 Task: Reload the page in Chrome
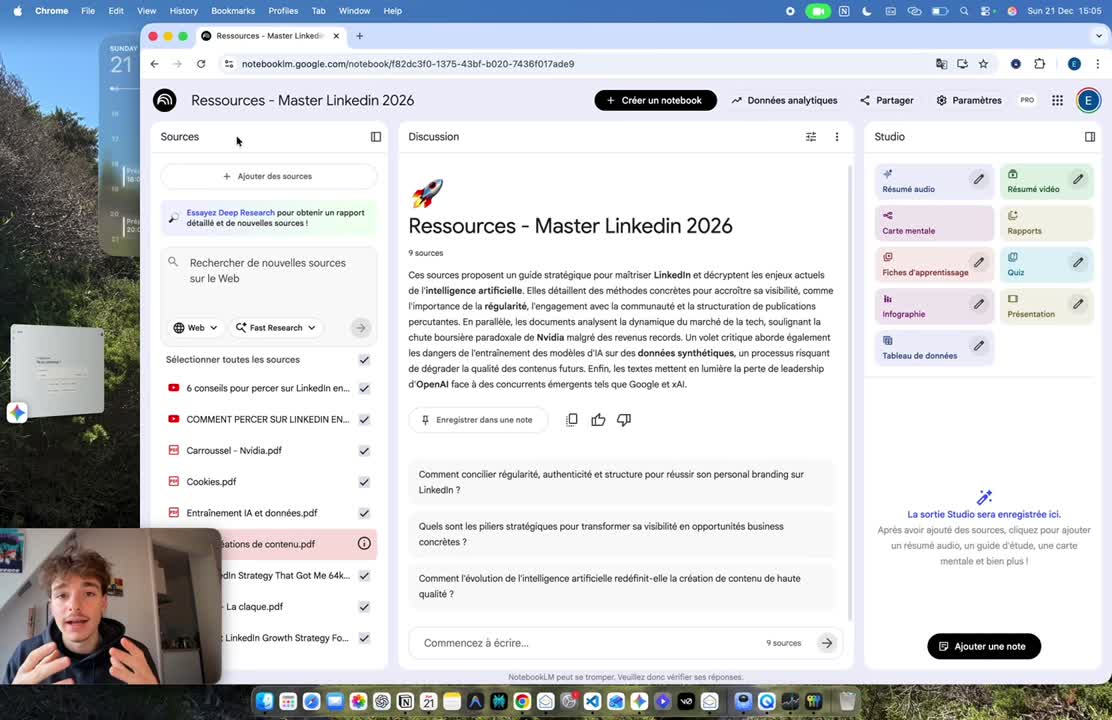pyautogui.click(x=201, y=64)
